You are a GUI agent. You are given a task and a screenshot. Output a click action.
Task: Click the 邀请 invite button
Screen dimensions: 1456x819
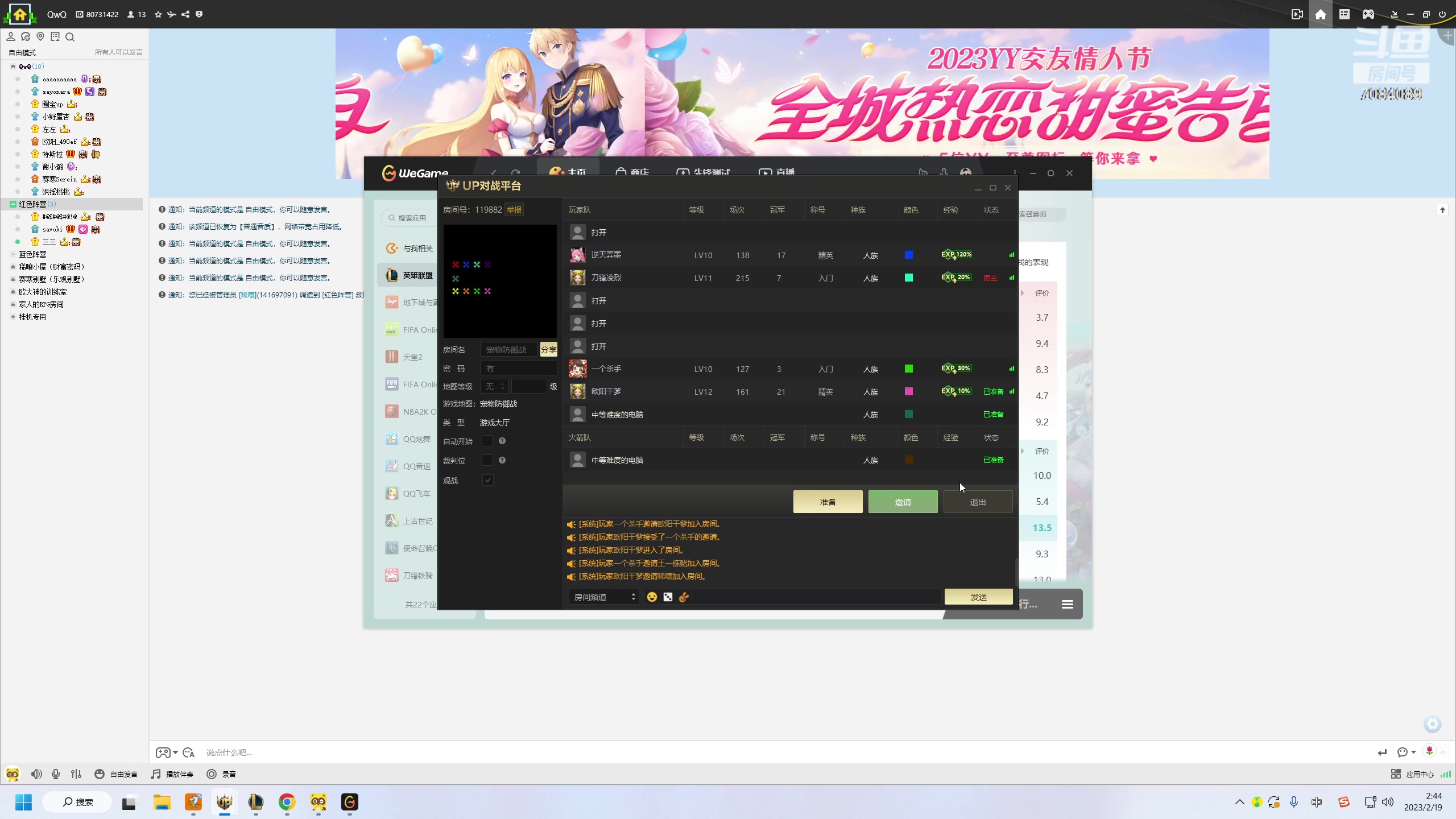click(903, 502)
